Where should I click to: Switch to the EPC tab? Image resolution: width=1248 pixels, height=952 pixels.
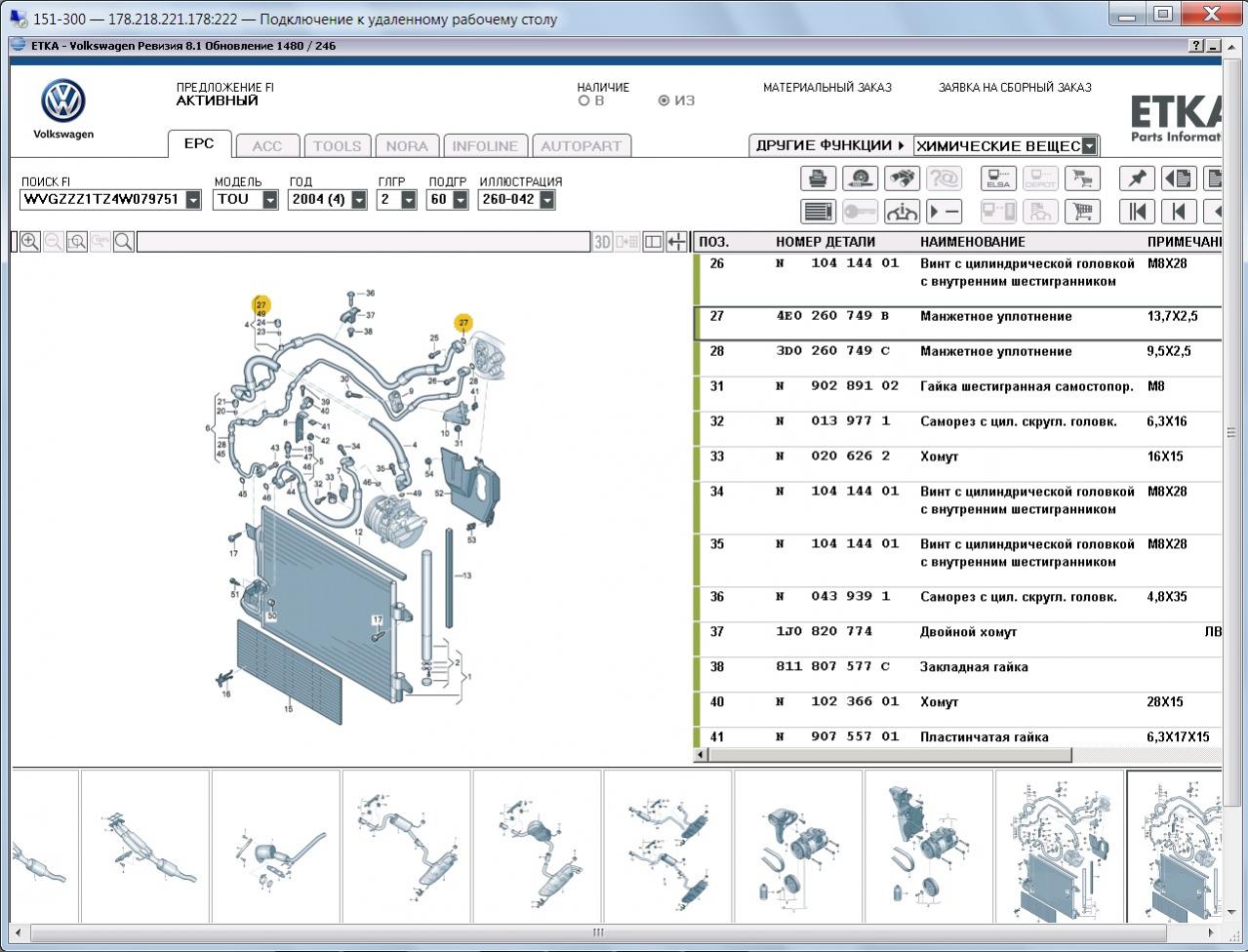[199, 143]
